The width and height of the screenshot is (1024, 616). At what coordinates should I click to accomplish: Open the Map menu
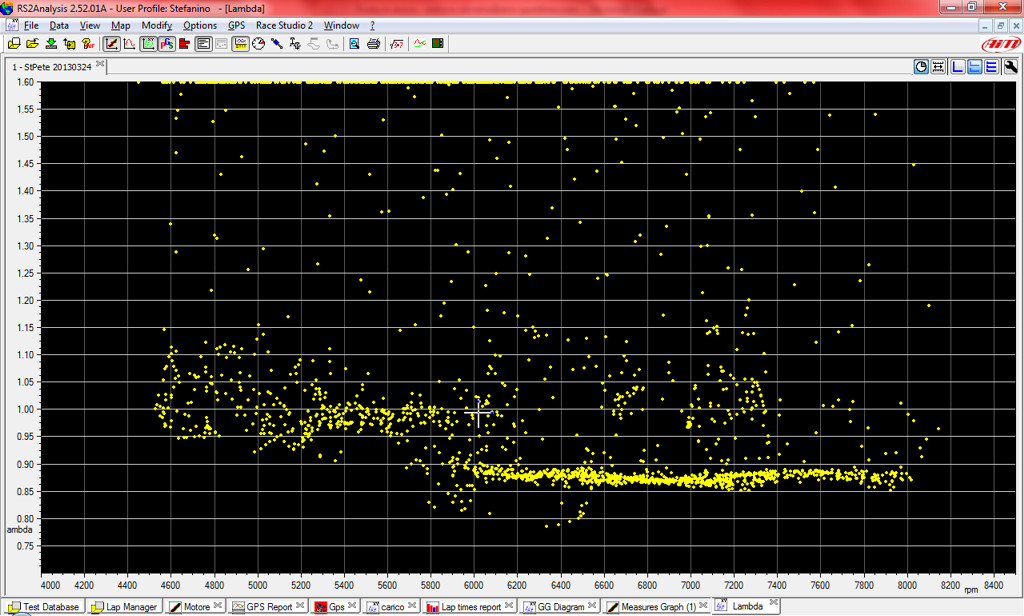click(x=120, y=25)
